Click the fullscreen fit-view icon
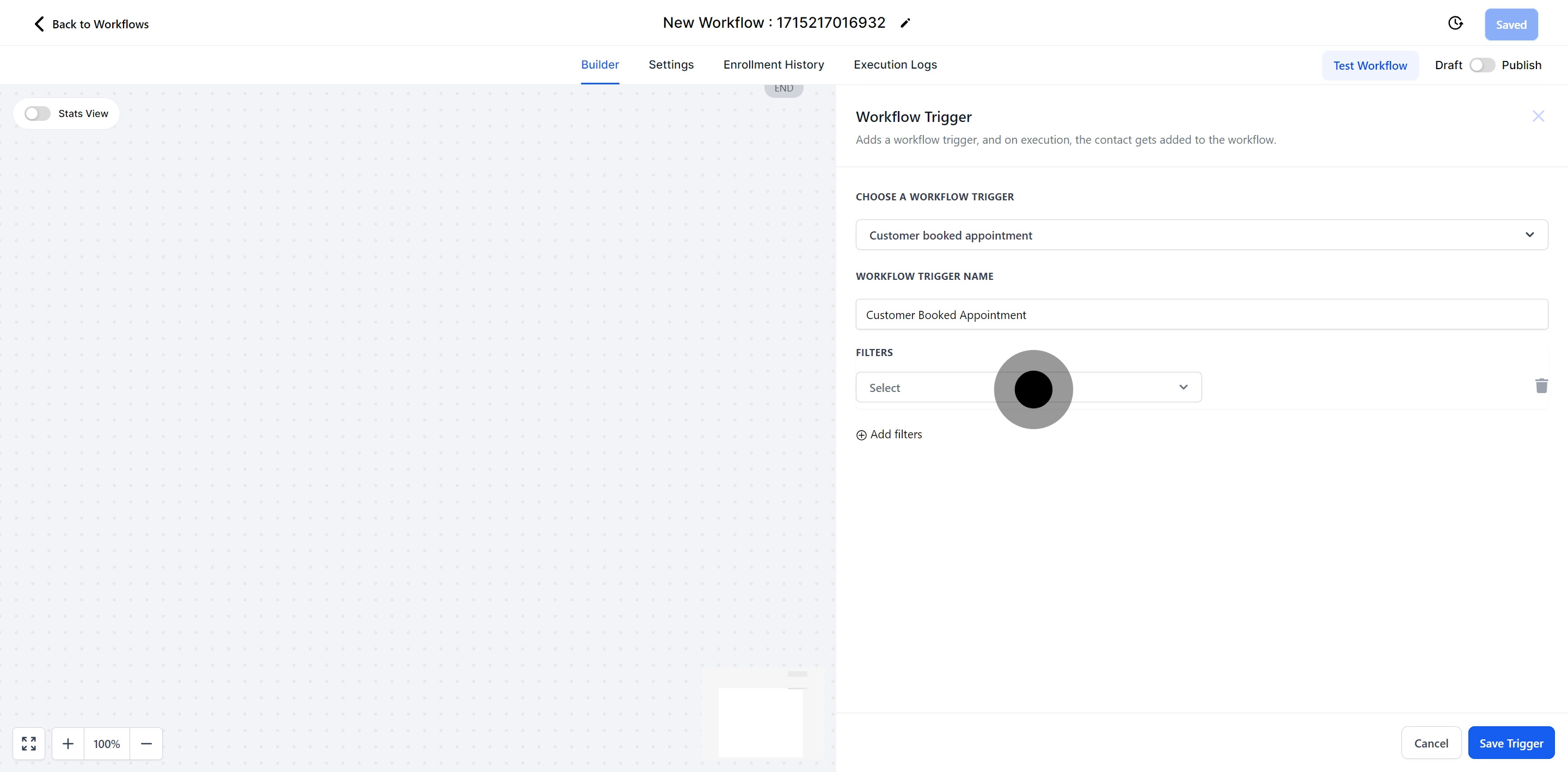The width and height of the screenshot is (1568, 772). 29,743
